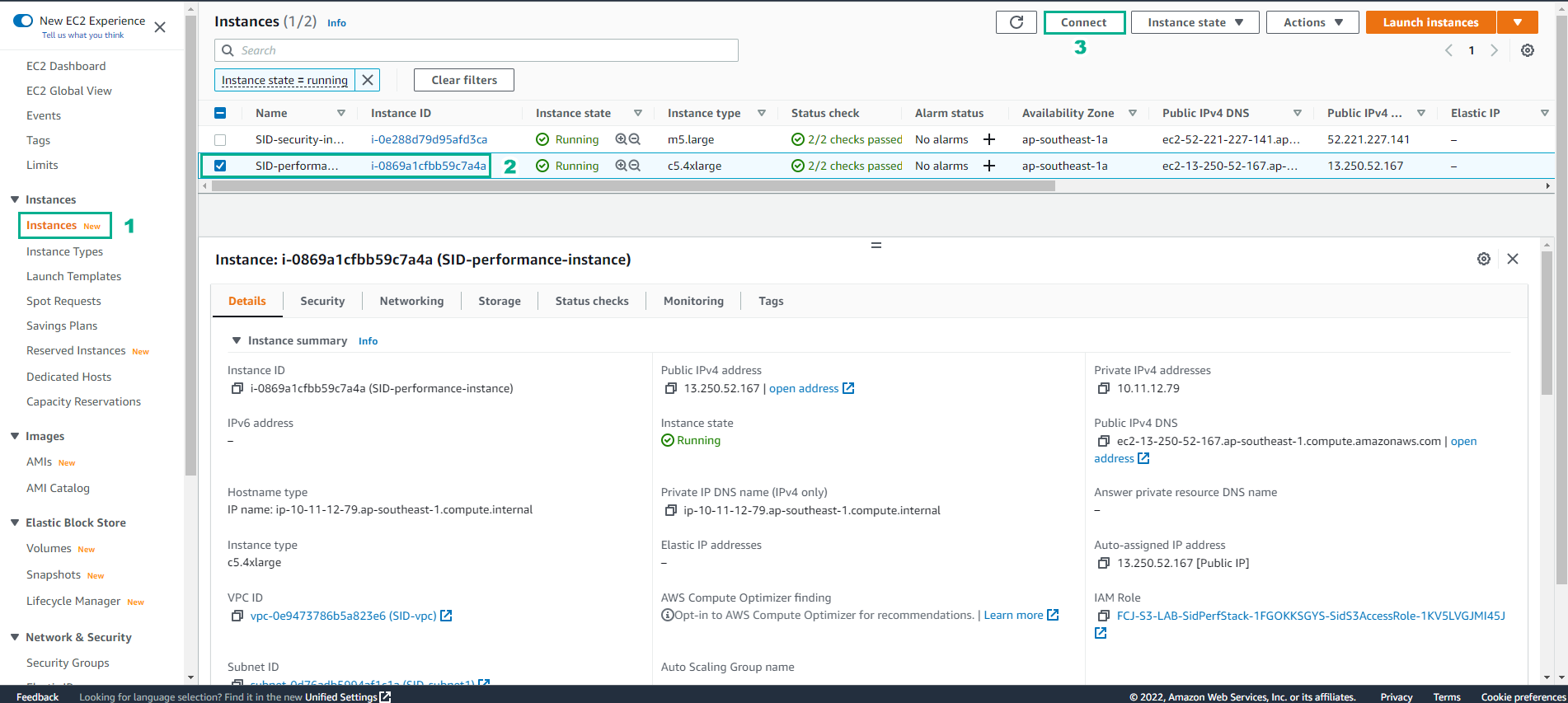
Task: Open Cookie preferences in footer
Action: pyautogui.click(x=1523, y=696)
